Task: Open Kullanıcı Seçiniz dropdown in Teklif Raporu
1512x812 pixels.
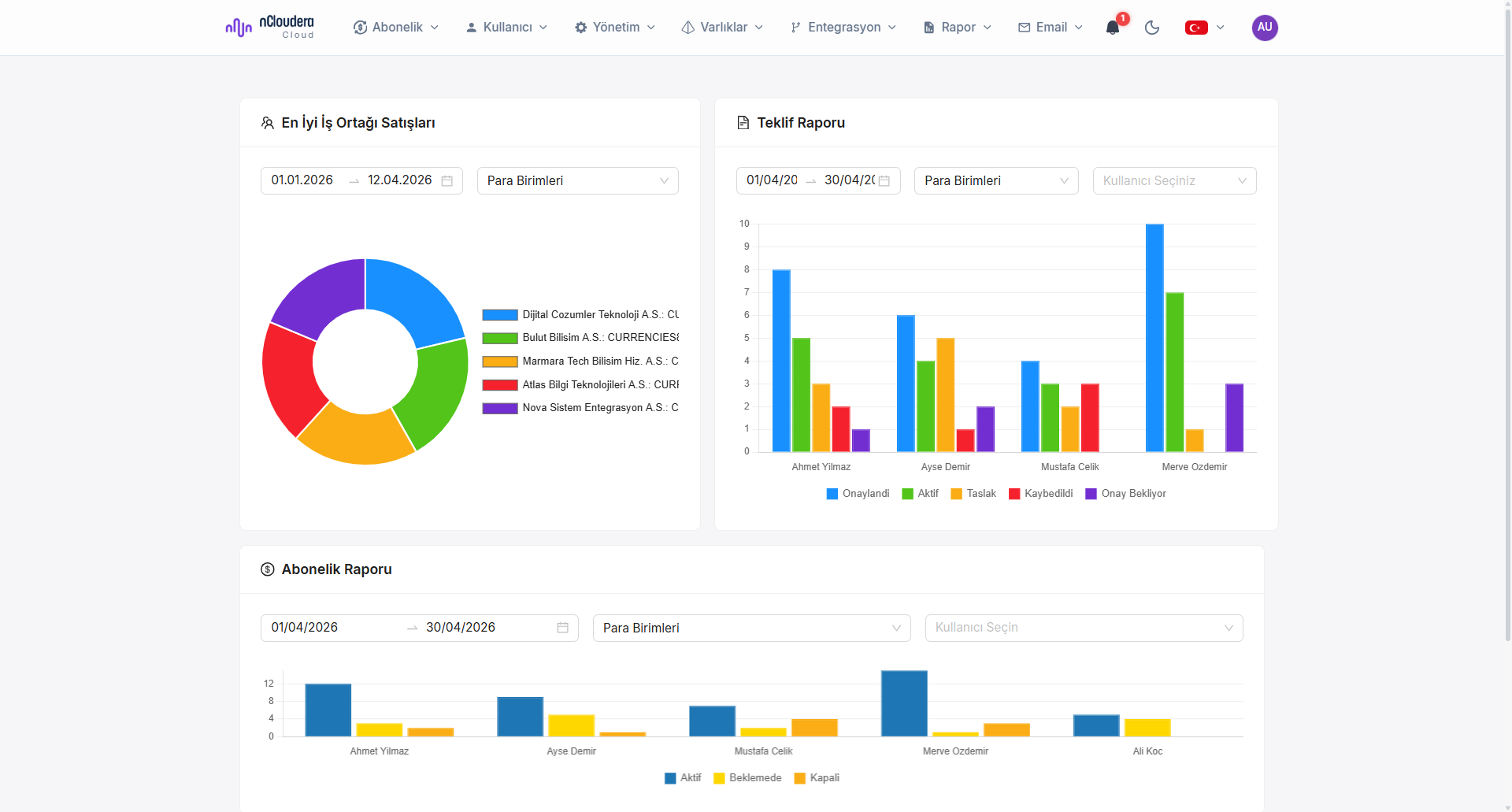Action: click(x=1173, y=181)
